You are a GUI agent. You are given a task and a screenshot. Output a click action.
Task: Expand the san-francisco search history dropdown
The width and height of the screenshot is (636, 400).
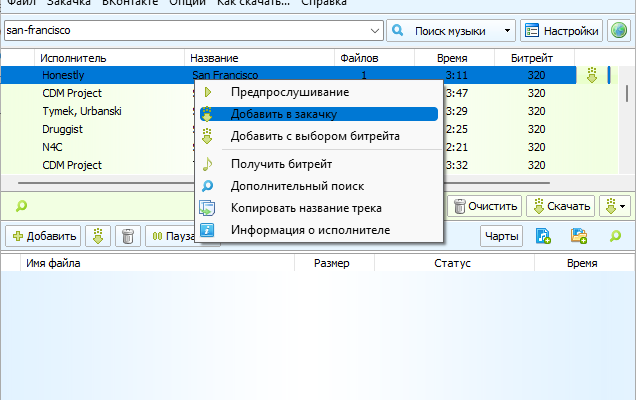pos(375,31)
